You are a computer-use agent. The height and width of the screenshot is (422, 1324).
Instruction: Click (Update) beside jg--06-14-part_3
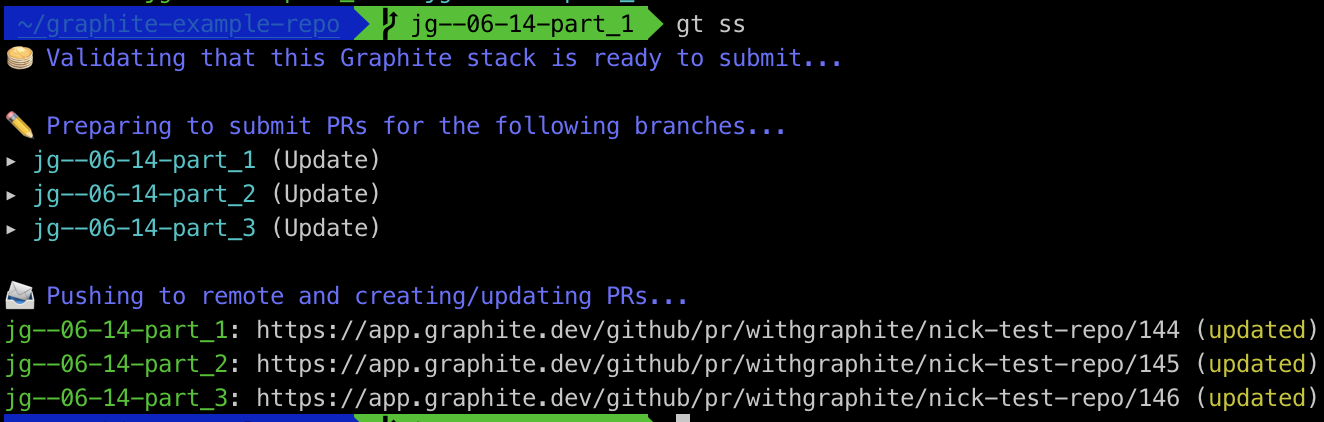326,228
